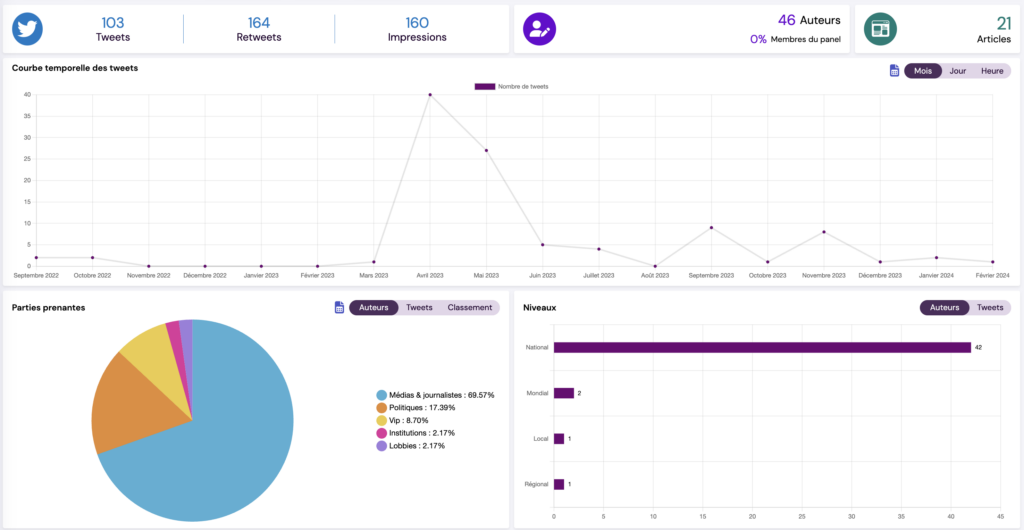Open Classement view in Parties prenantes
Viewport: 1024px width, 530px height.
coord(469,307)
